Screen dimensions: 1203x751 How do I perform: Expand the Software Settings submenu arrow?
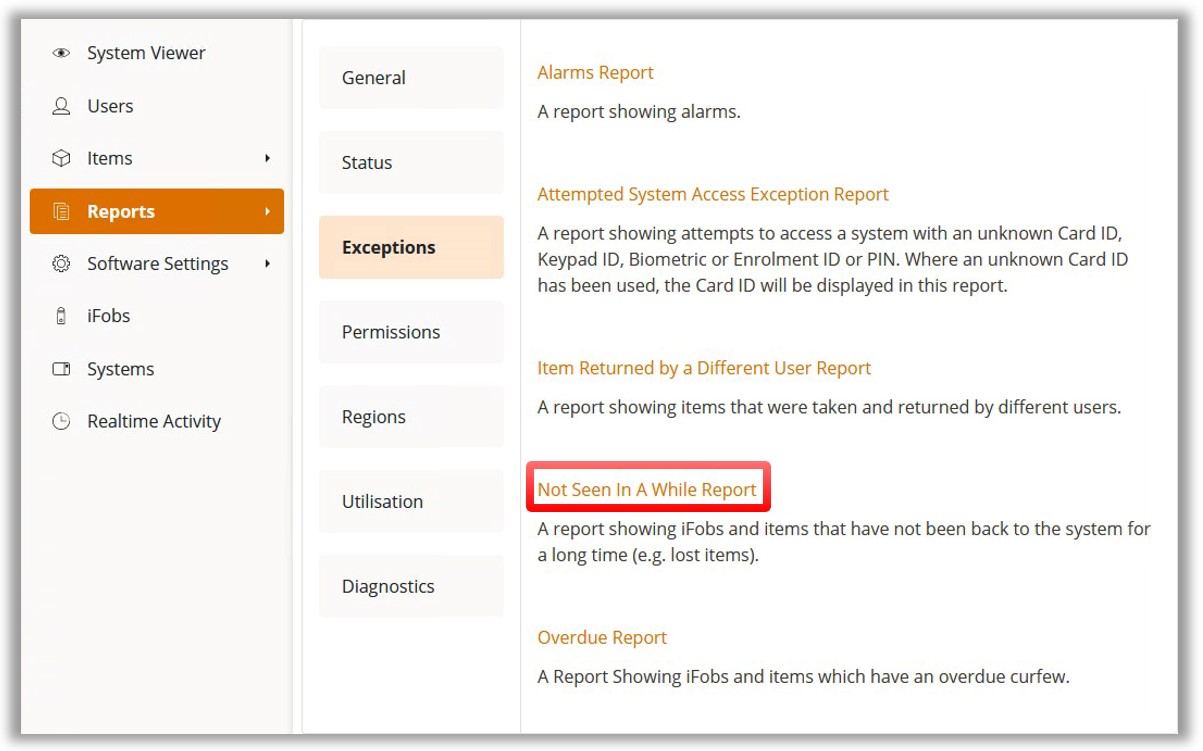267,264
